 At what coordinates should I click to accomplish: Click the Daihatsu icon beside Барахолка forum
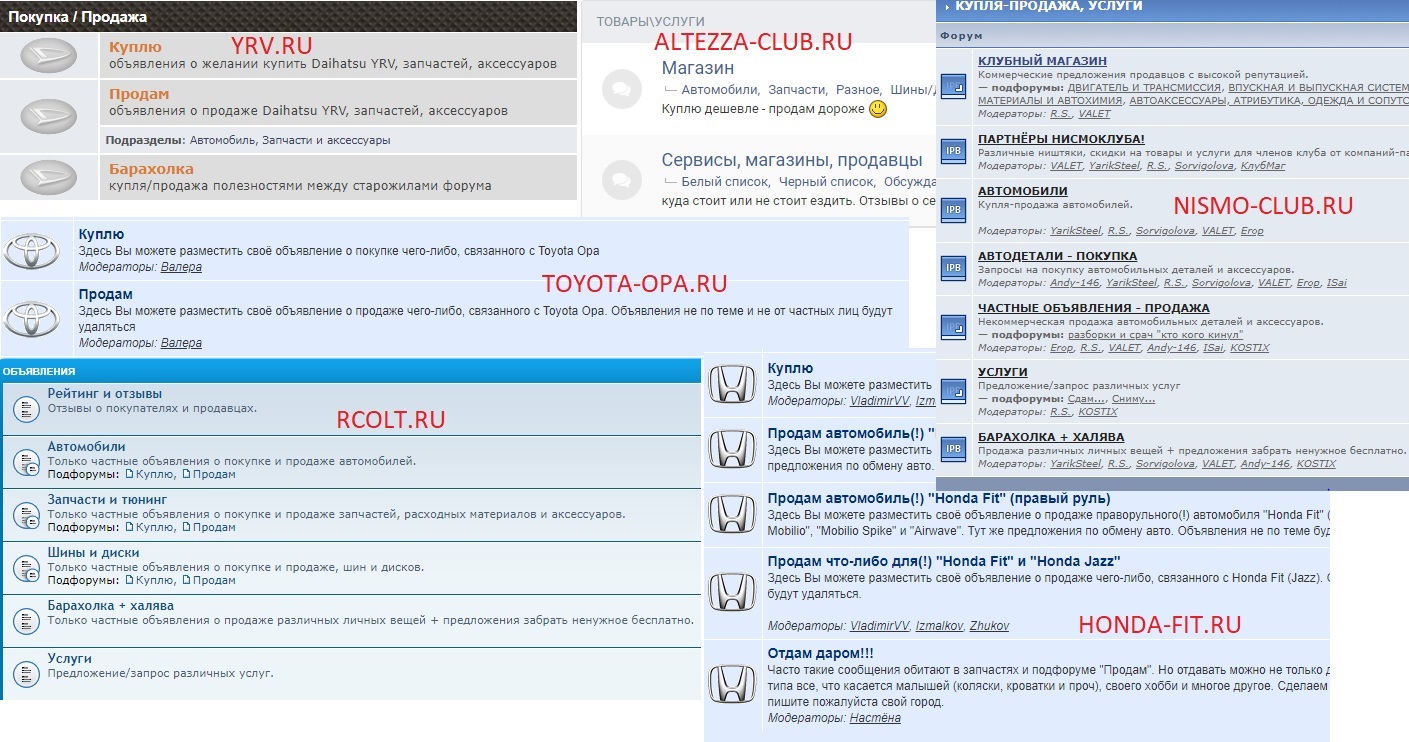[48, 177]
